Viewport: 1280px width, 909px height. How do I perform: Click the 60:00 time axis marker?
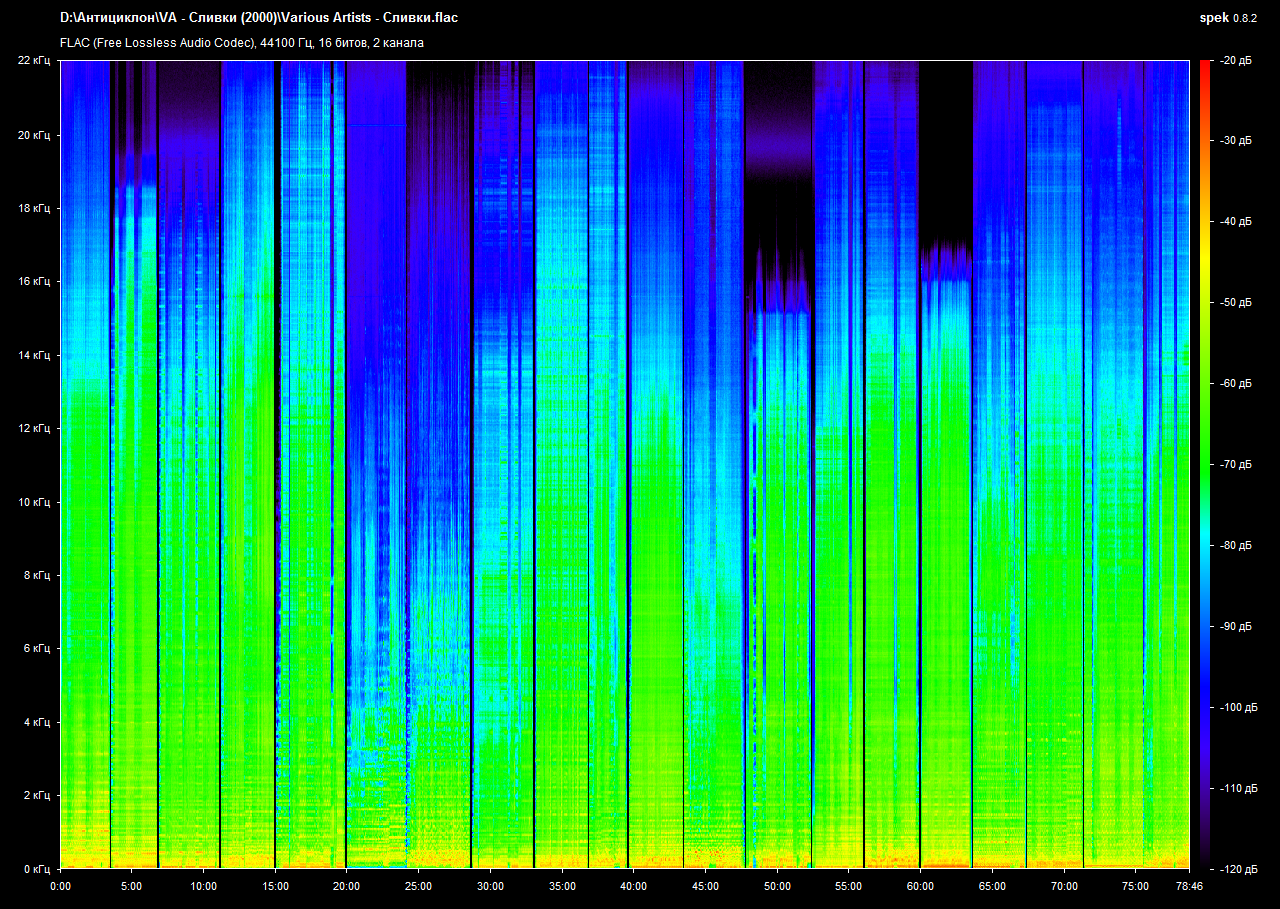click(920, 886)
